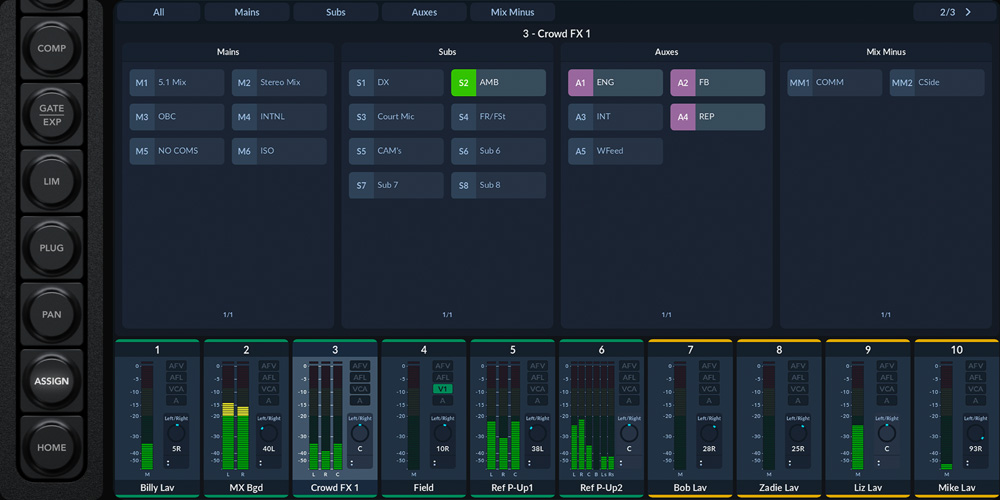1000x500 pixels.
Task: Open the LIM limiter button
Action: (x=52, y=181)
